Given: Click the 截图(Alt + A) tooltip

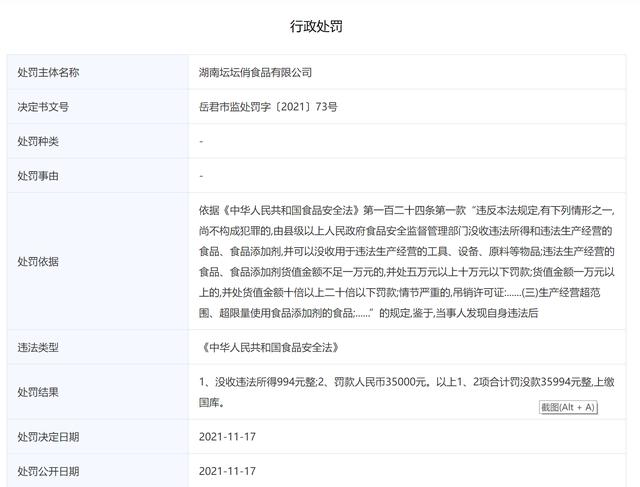Looking at the screenshot, I should [x=568, y=407].
